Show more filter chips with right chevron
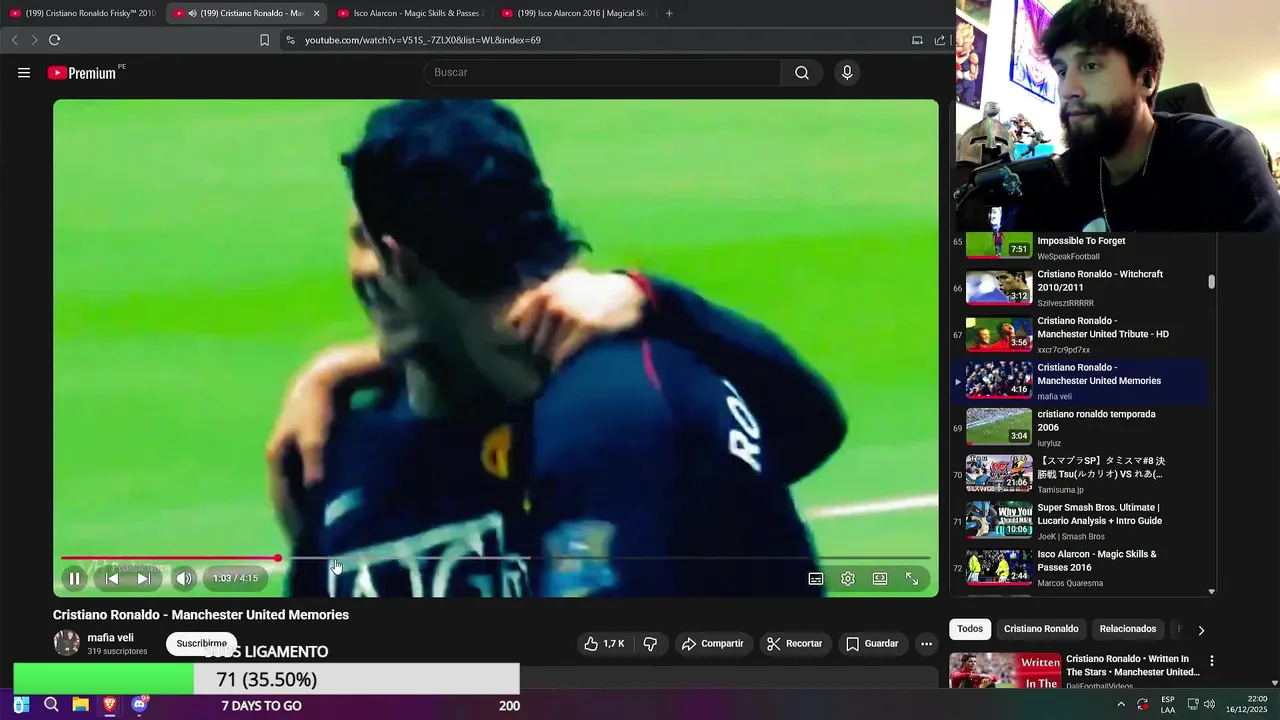This screenshot has width=1280, height=720. (1201, 630)
